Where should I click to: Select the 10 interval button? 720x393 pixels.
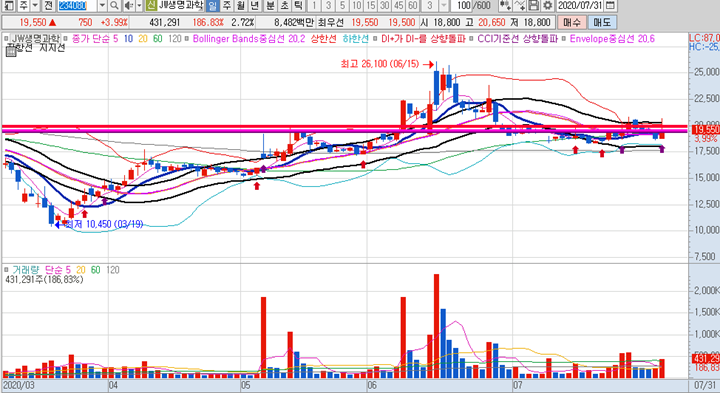pyautogui.click(x=357, y=6)
